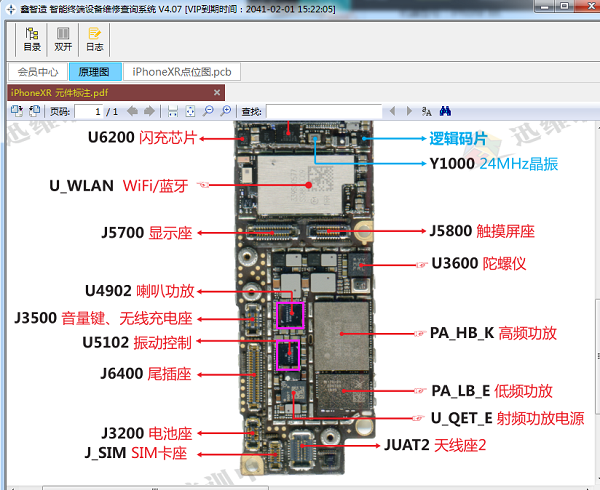The width and height of the screenshot is (600, 490).
Task: Click the J6400 尾插座 label
Action: (x=146, y=374)
